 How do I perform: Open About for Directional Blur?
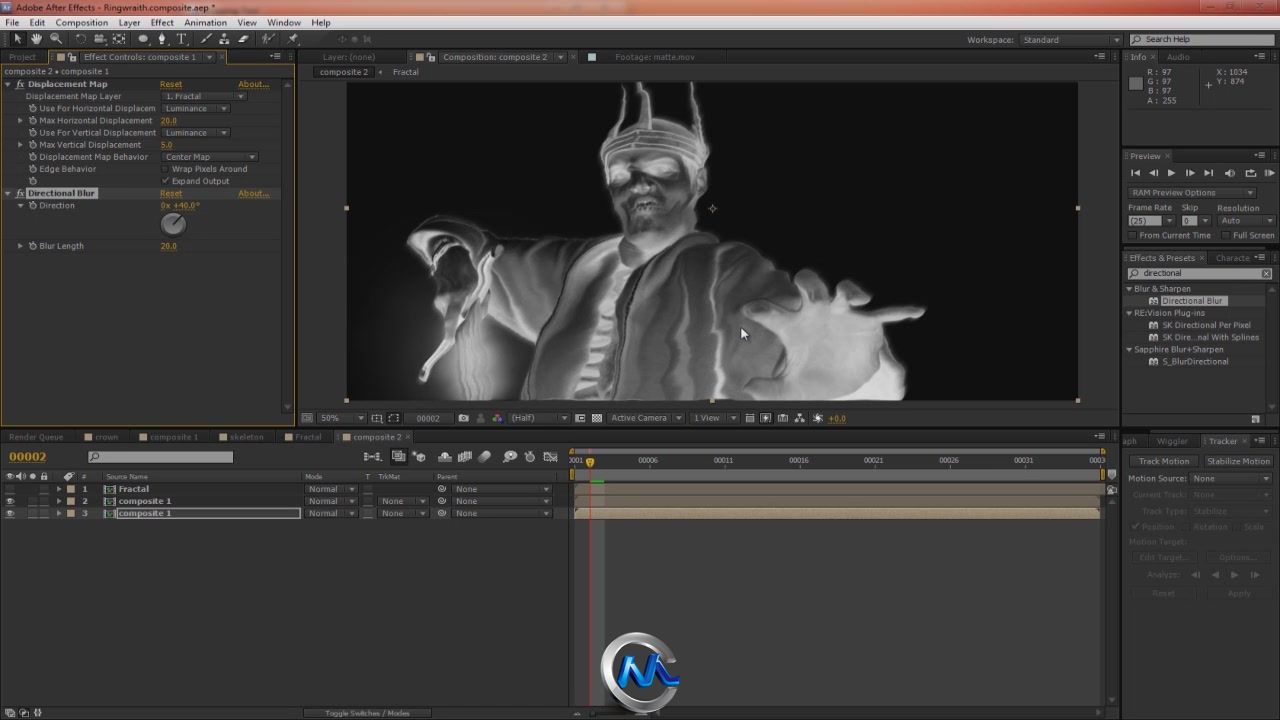tap(254, 193)
